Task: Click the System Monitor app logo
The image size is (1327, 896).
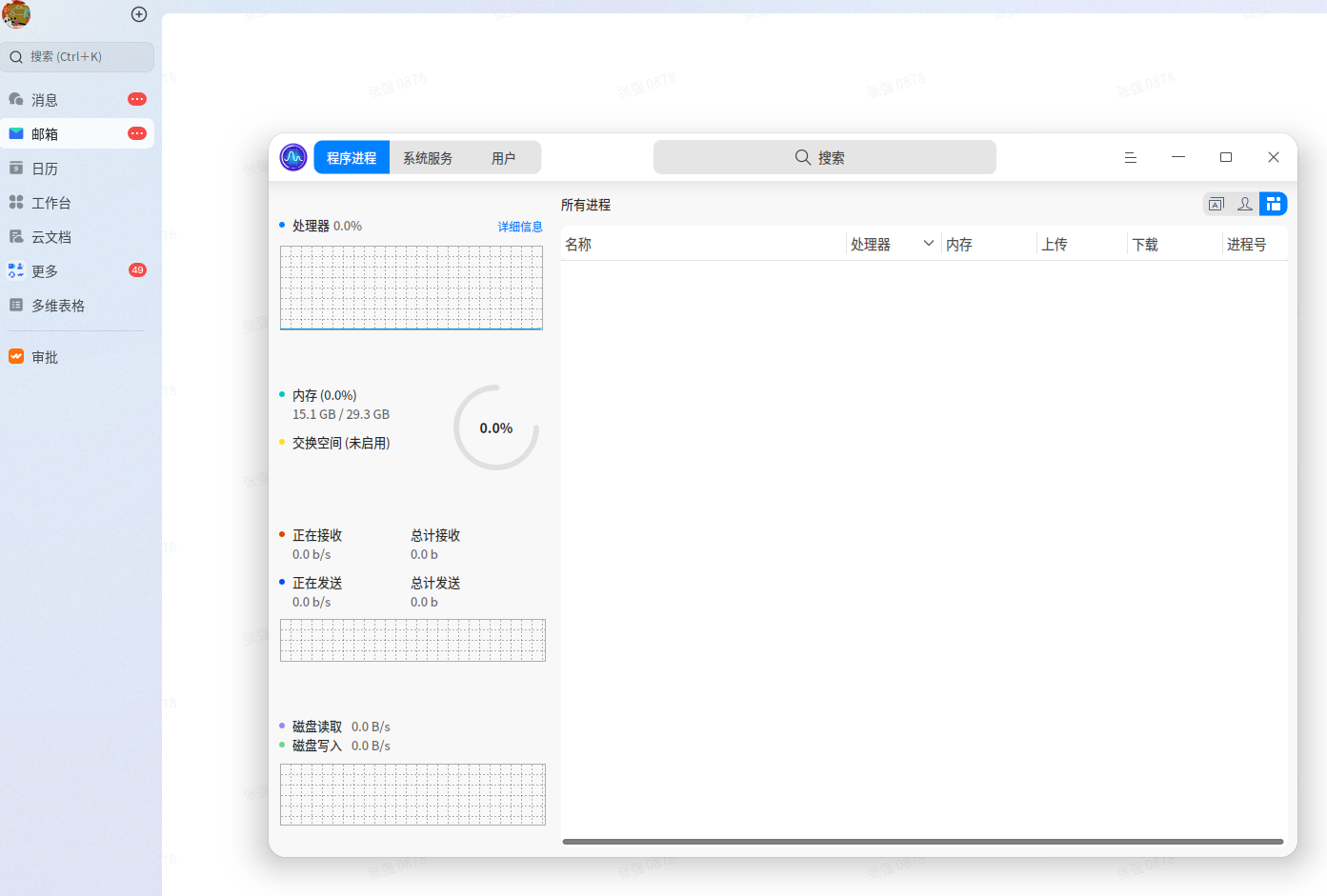Action: point(293,157)
